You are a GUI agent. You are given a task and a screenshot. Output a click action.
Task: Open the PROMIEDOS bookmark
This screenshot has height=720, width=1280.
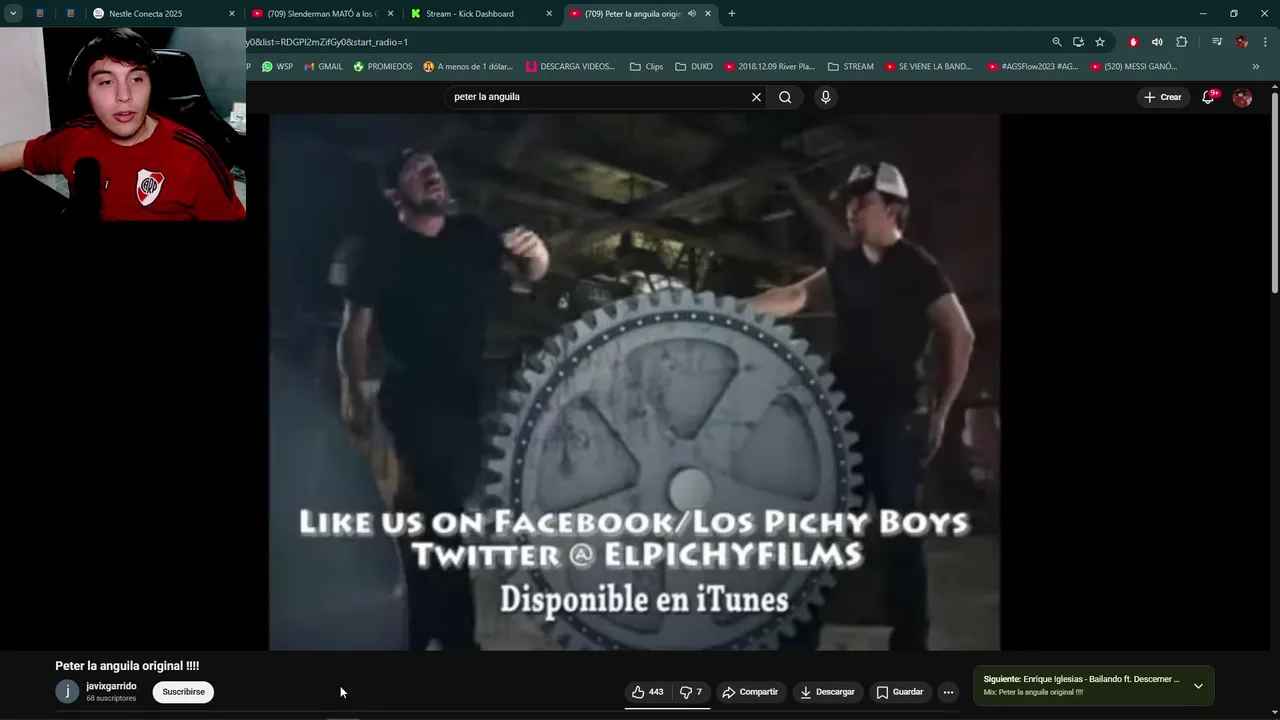click(382, 67)
